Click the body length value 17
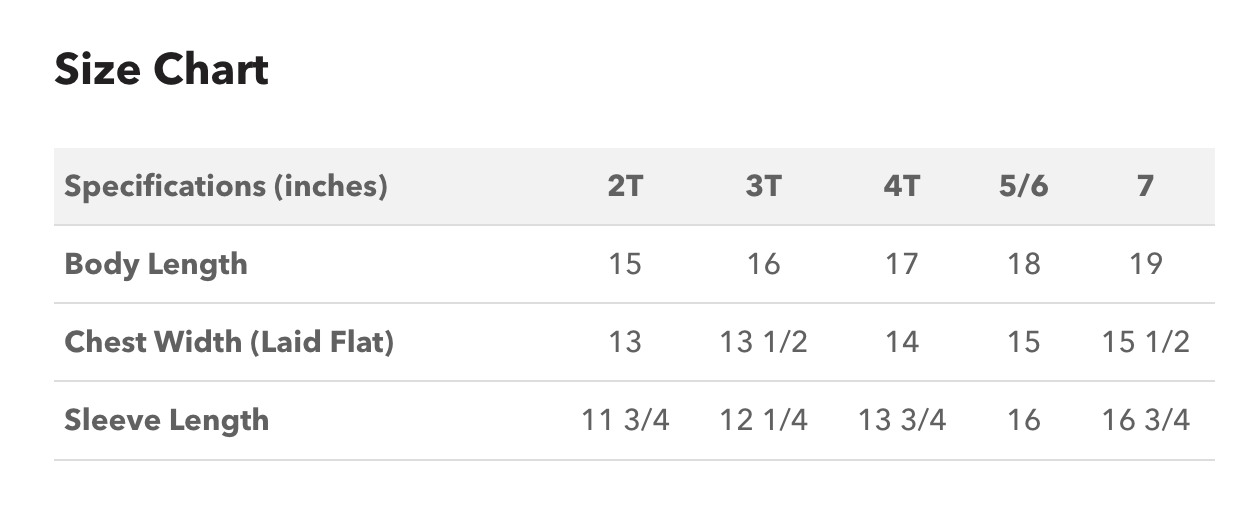The width and height of the screenshot is (1250, 518). [901, 264]
